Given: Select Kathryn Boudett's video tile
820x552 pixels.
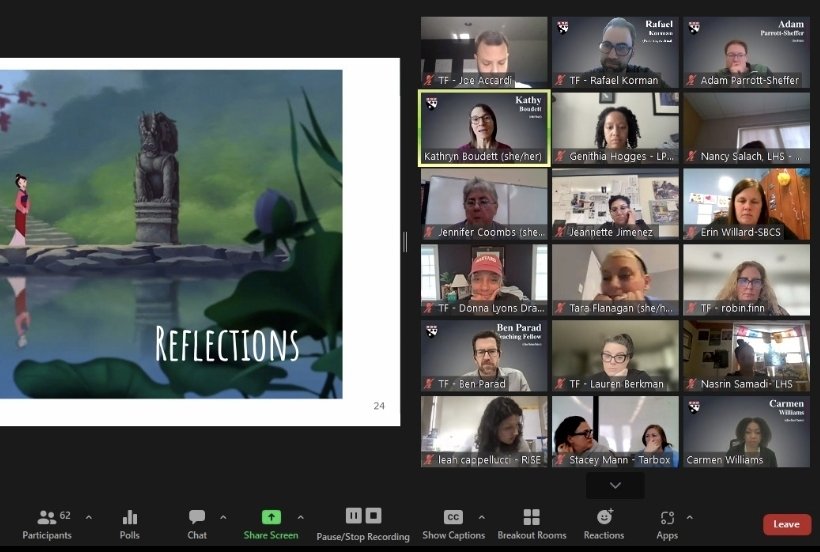Looking at the screenshot, I should pos(484,128).
